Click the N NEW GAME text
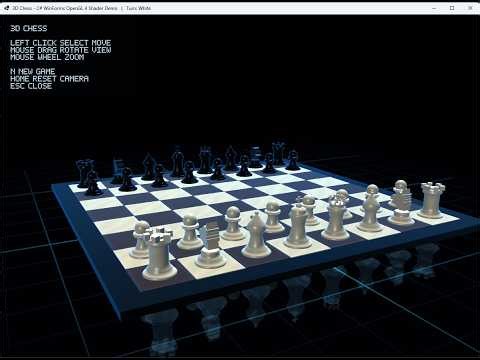 click(x=32, y=72)
